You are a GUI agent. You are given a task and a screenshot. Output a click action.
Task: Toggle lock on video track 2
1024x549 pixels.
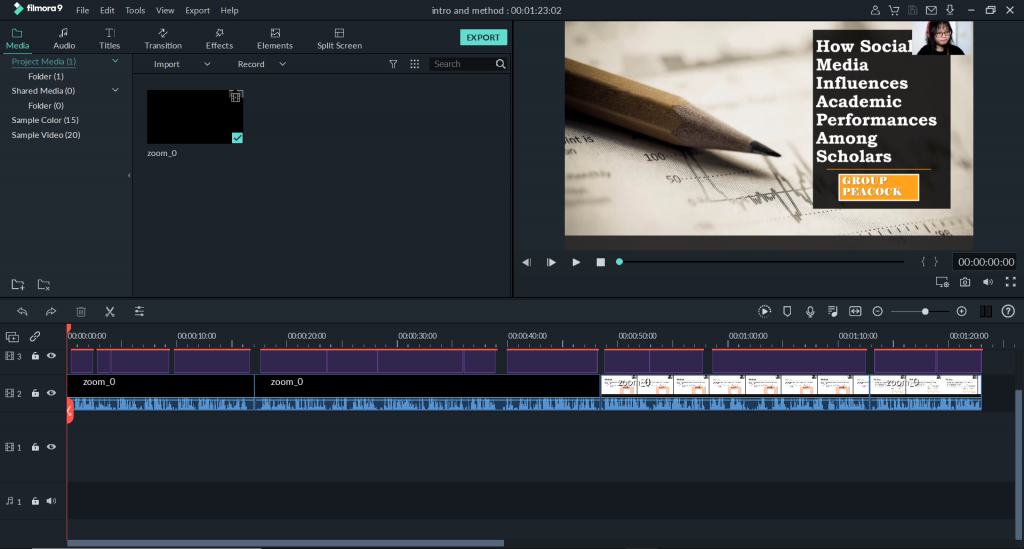(35, 394)
